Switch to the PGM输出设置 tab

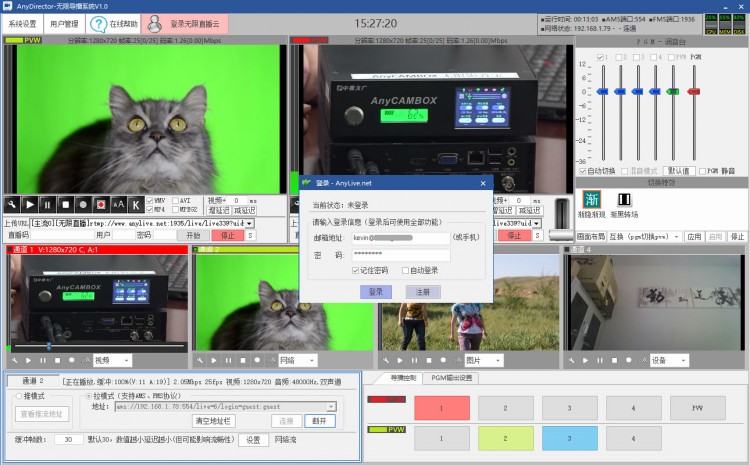click(452, 378)
